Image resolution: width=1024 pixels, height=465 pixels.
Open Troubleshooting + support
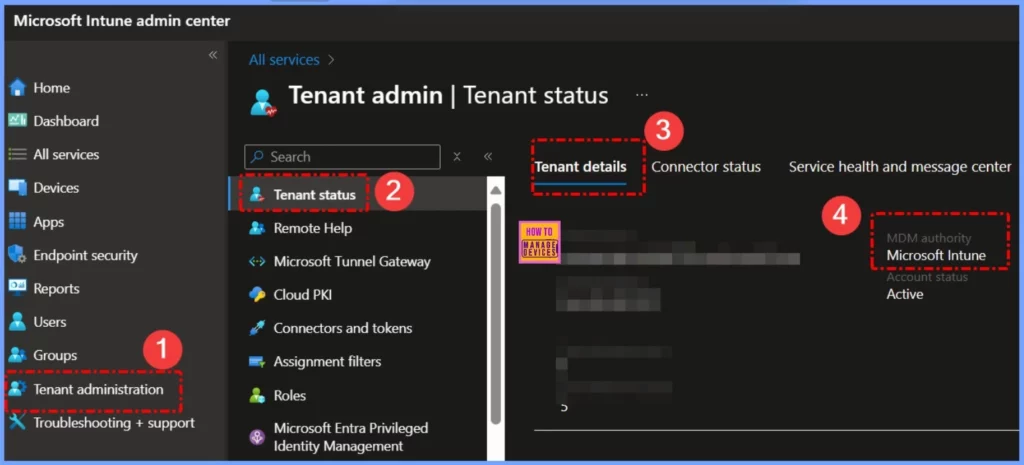tap(114, 423)
